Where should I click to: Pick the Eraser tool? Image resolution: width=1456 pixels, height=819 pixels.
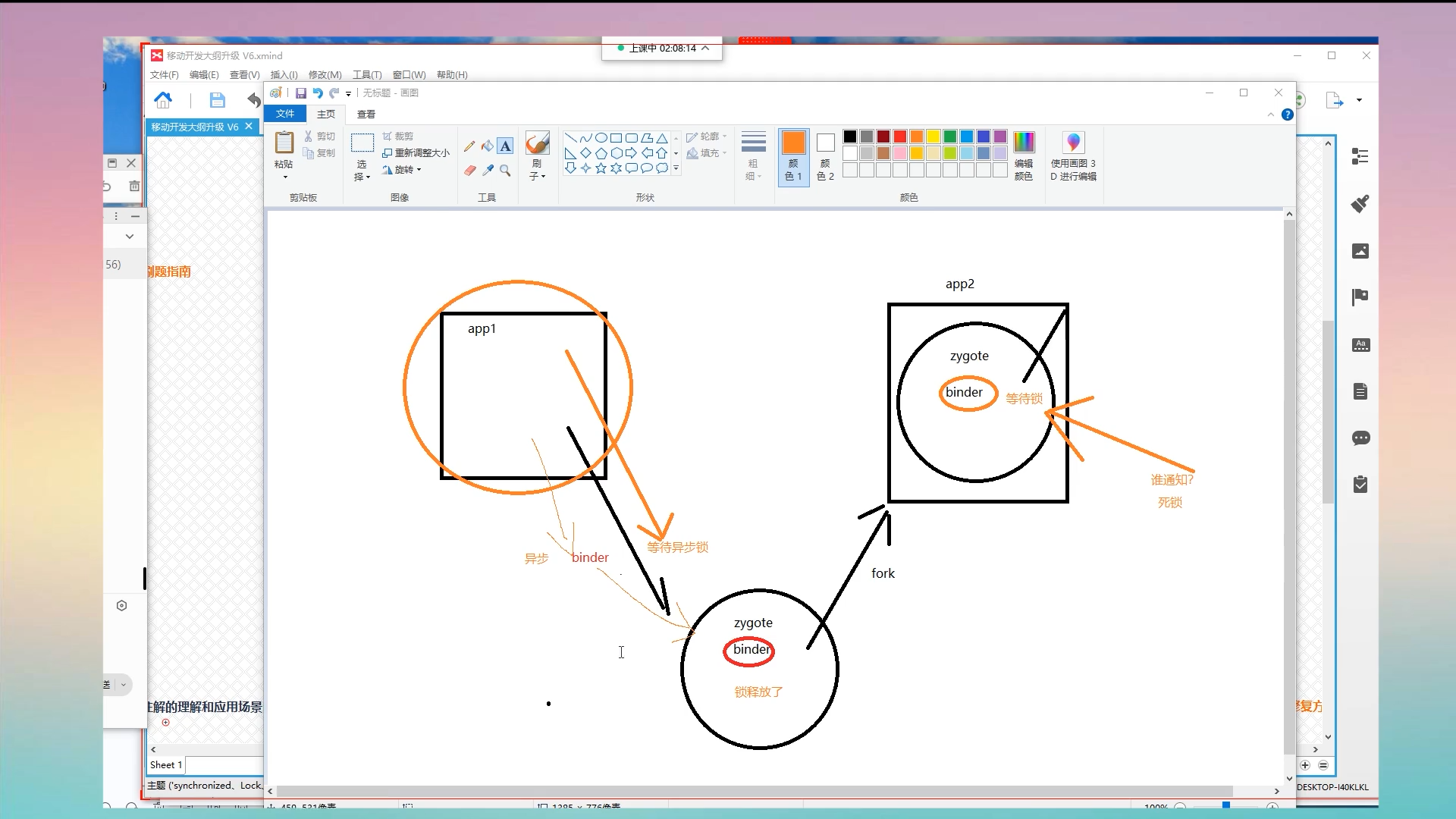tap(469, 171)
